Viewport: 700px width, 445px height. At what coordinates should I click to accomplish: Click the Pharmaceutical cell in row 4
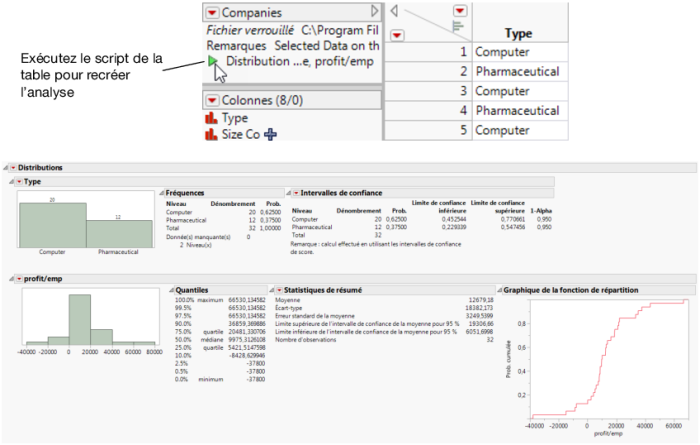(x=517, y=111)
